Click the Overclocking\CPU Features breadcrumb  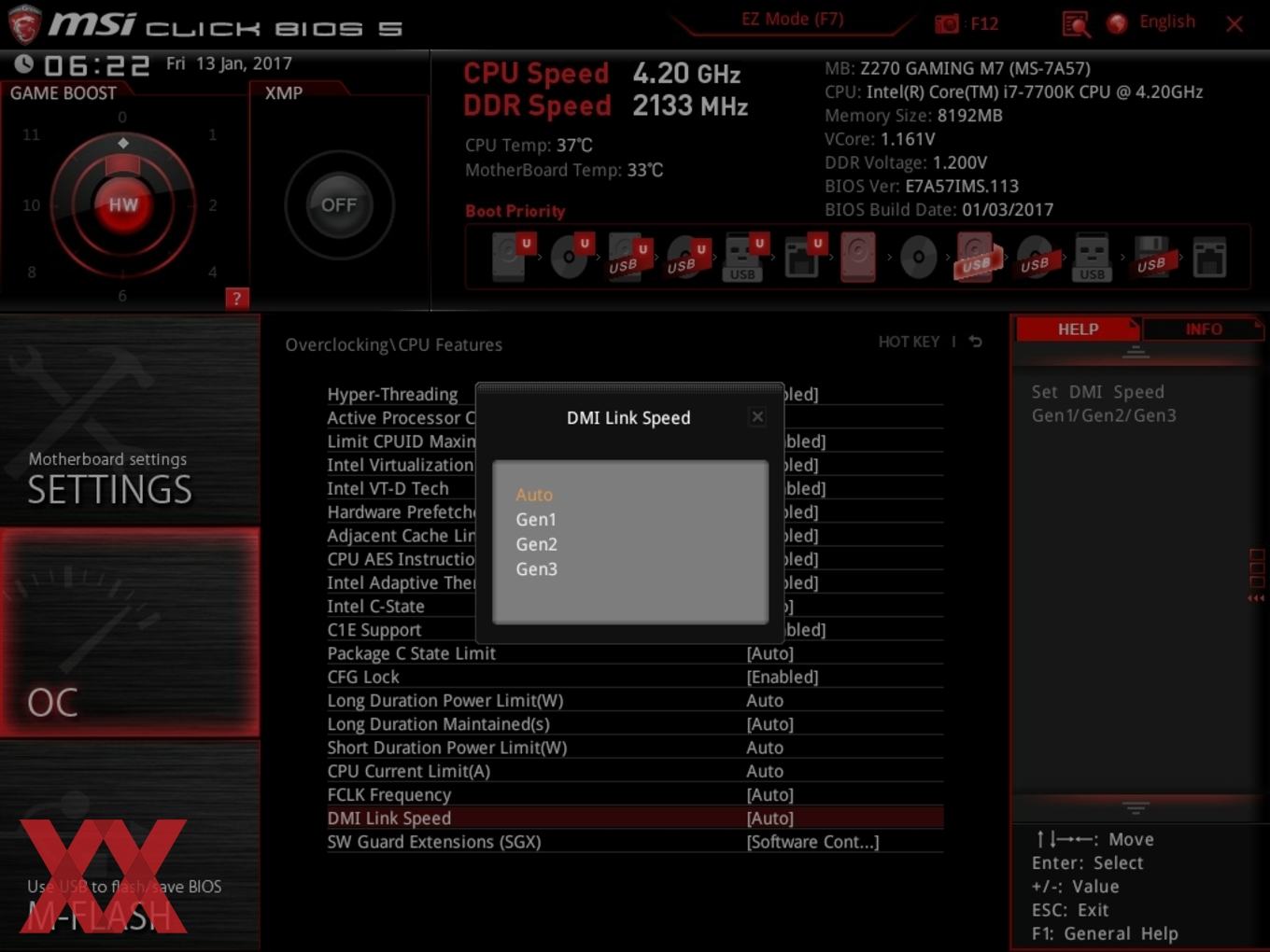(393, 344)
